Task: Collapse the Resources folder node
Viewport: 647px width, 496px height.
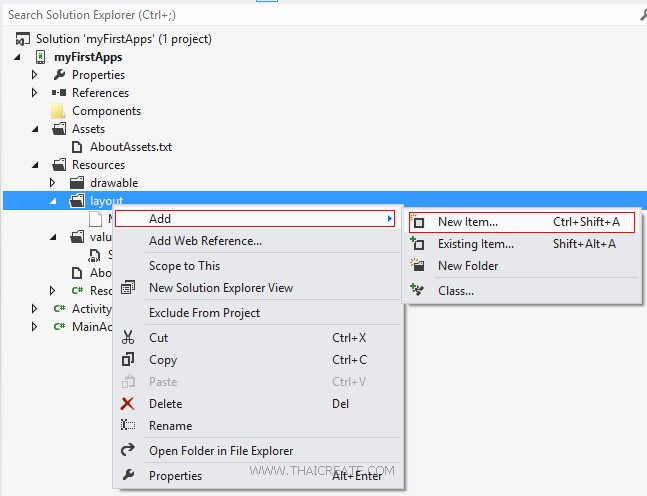Action: [x=35, y=165]
